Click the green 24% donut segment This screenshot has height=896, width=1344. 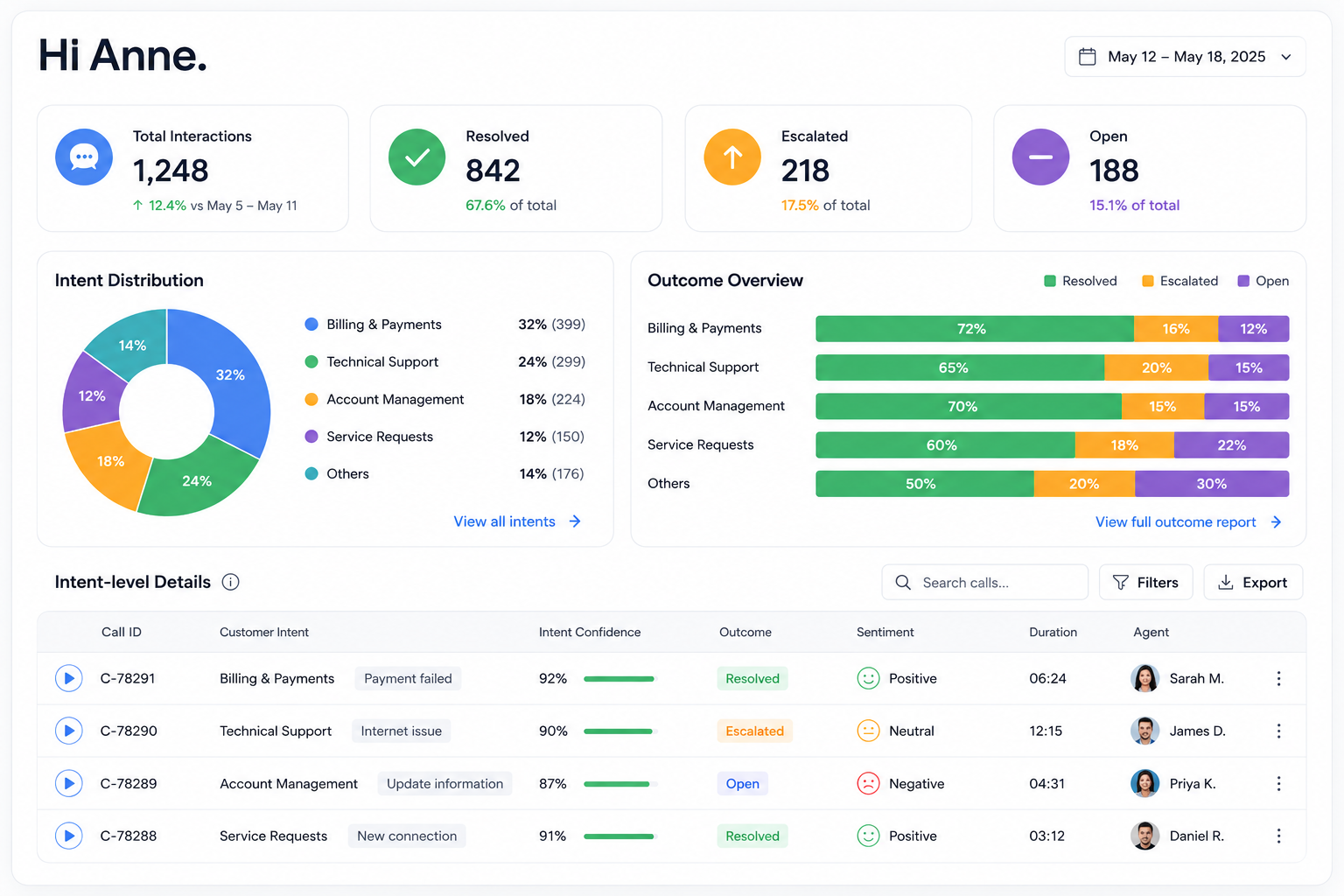pyautogui.click(x=198, y=481)
